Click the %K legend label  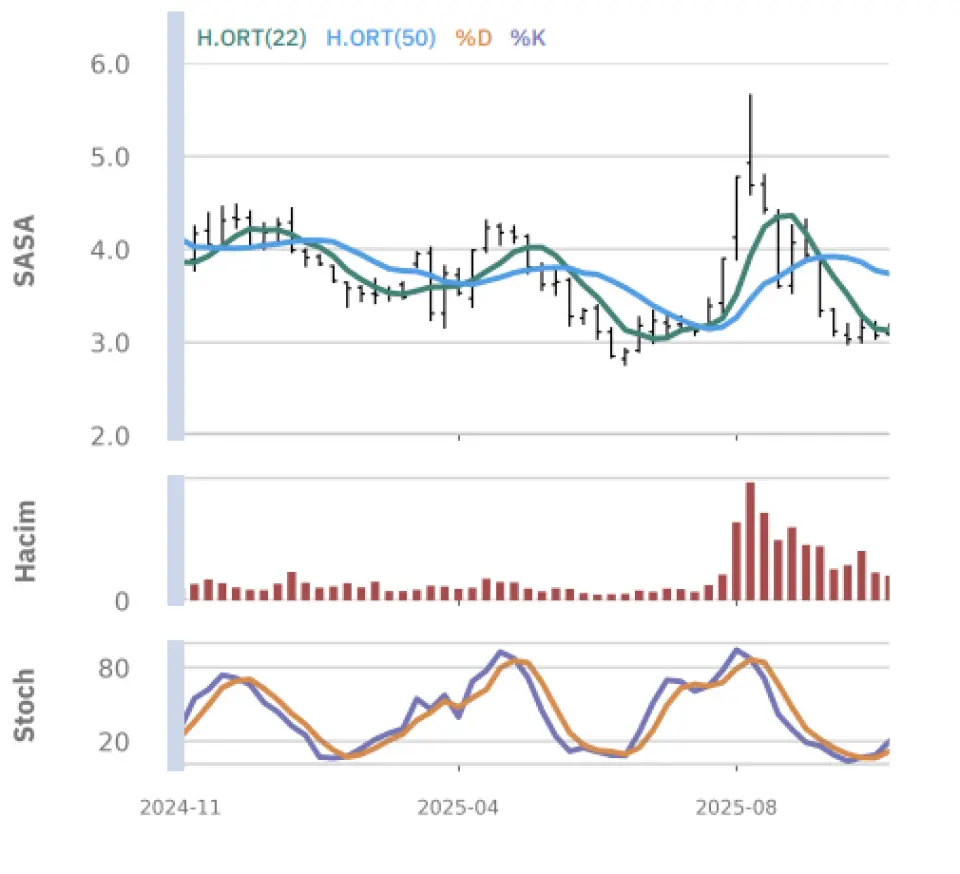(528, 39)
